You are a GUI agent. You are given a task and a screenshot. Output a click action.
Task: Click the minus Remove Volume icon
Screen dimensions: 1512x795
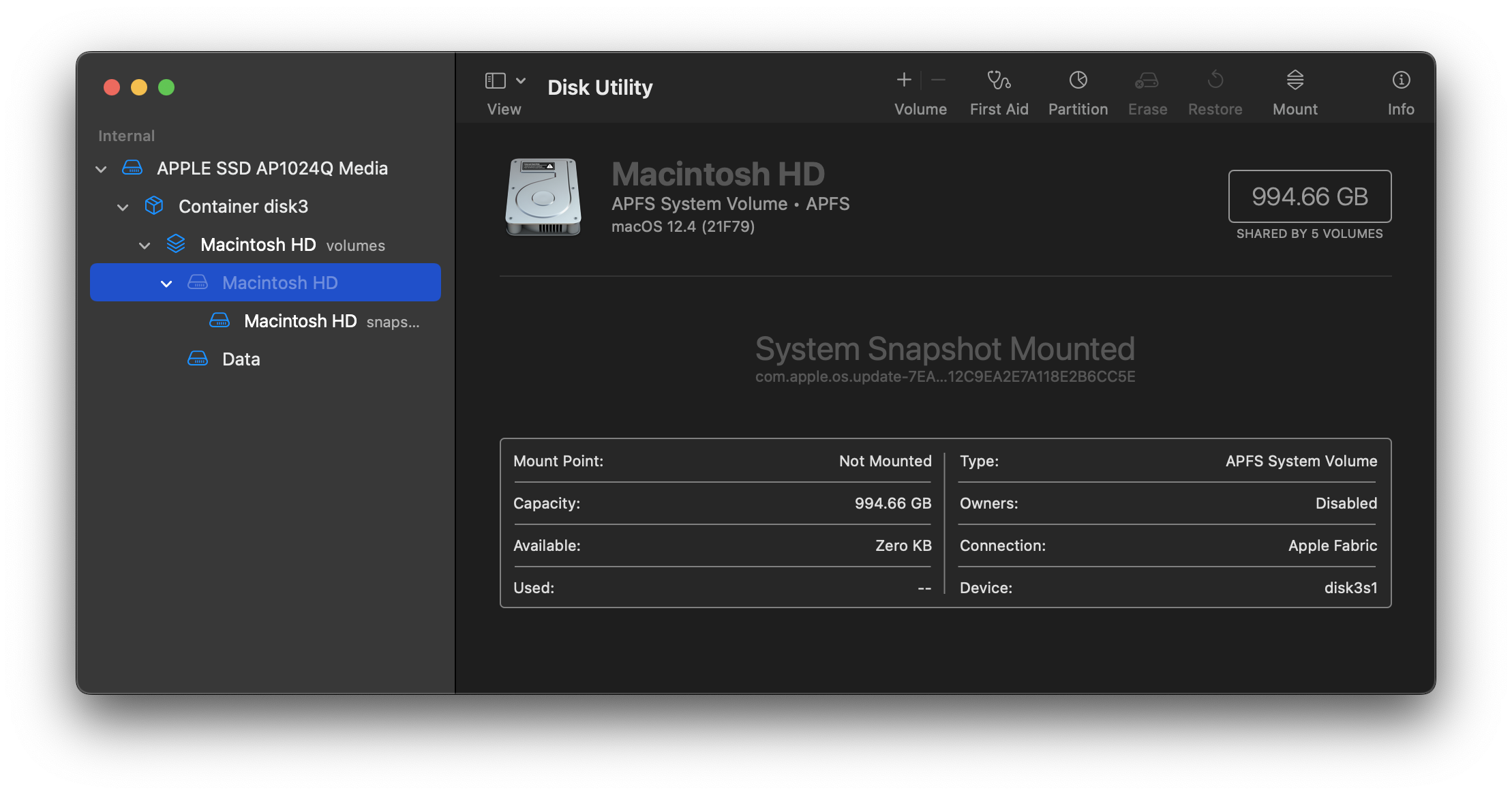tap(938, 80)
